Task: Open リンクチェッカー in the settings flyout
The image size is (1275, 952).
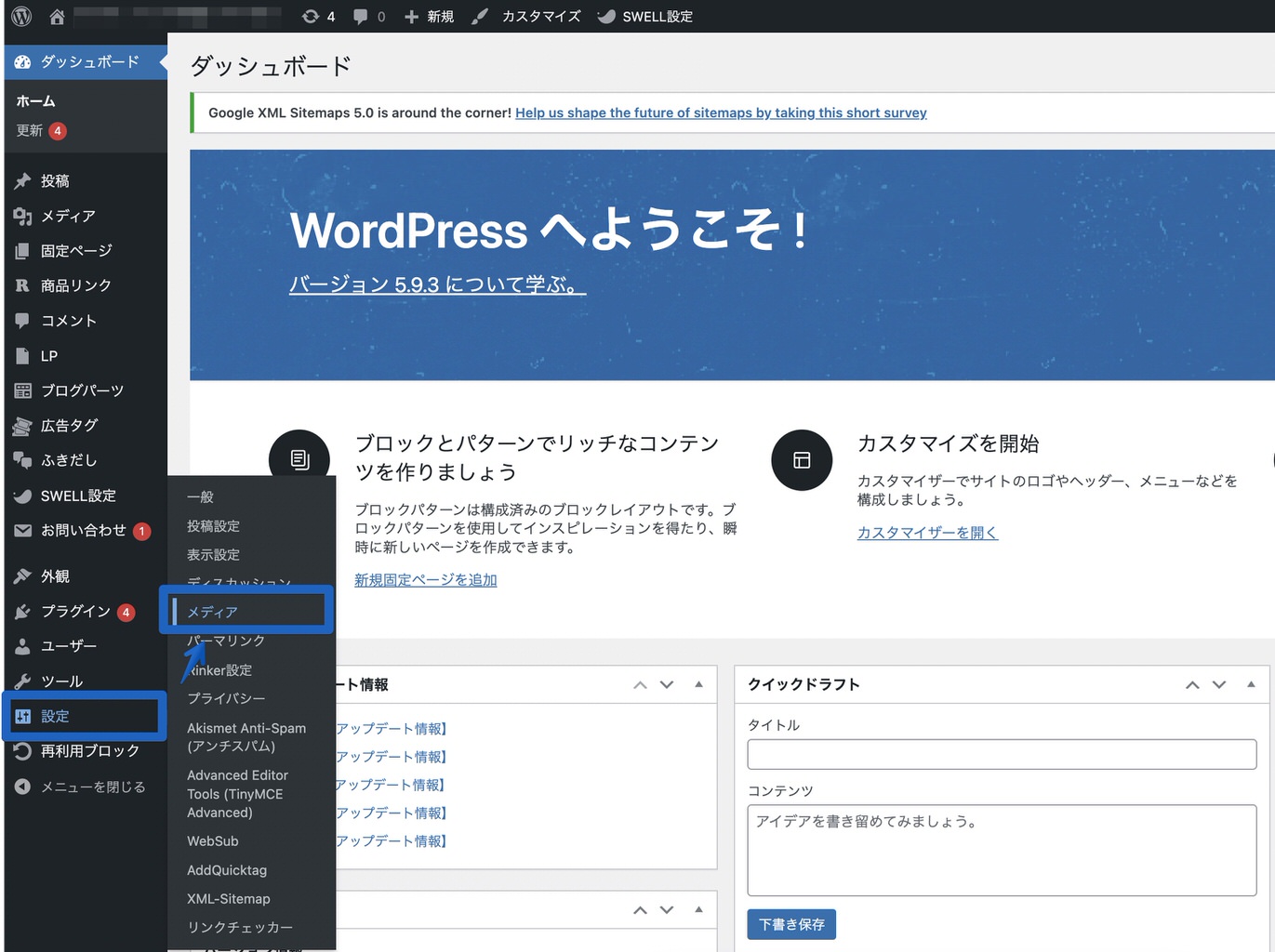Action: pyautogui.click(x=240, y=928)
